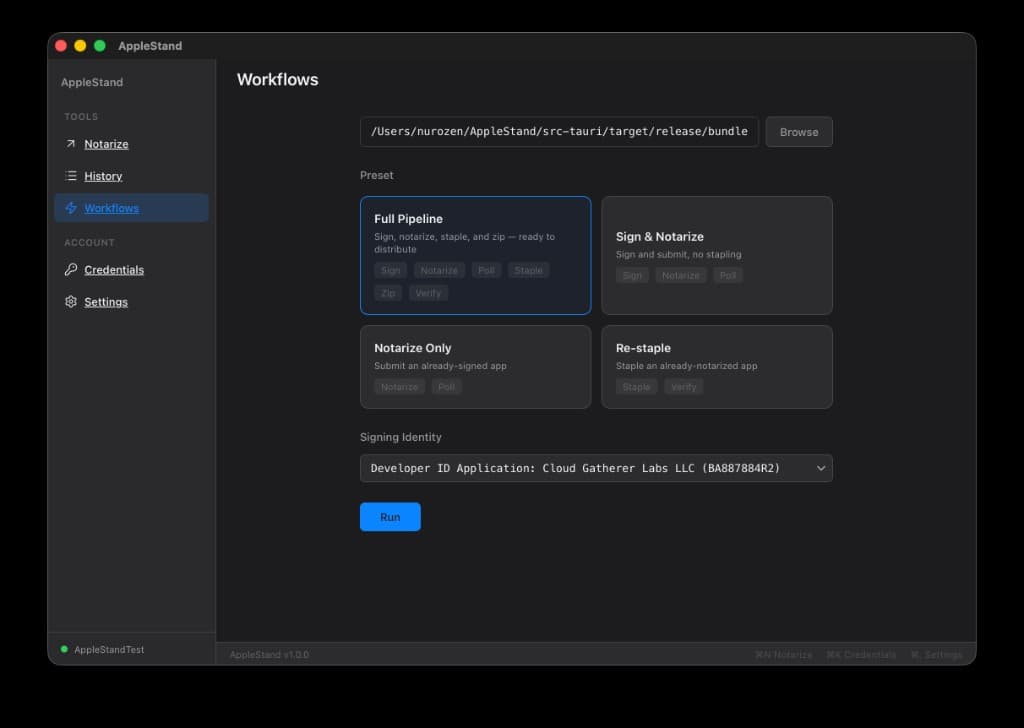Select the Notarize Only preset
Viewport: 1024px width, 728px height.
[475, 366]
